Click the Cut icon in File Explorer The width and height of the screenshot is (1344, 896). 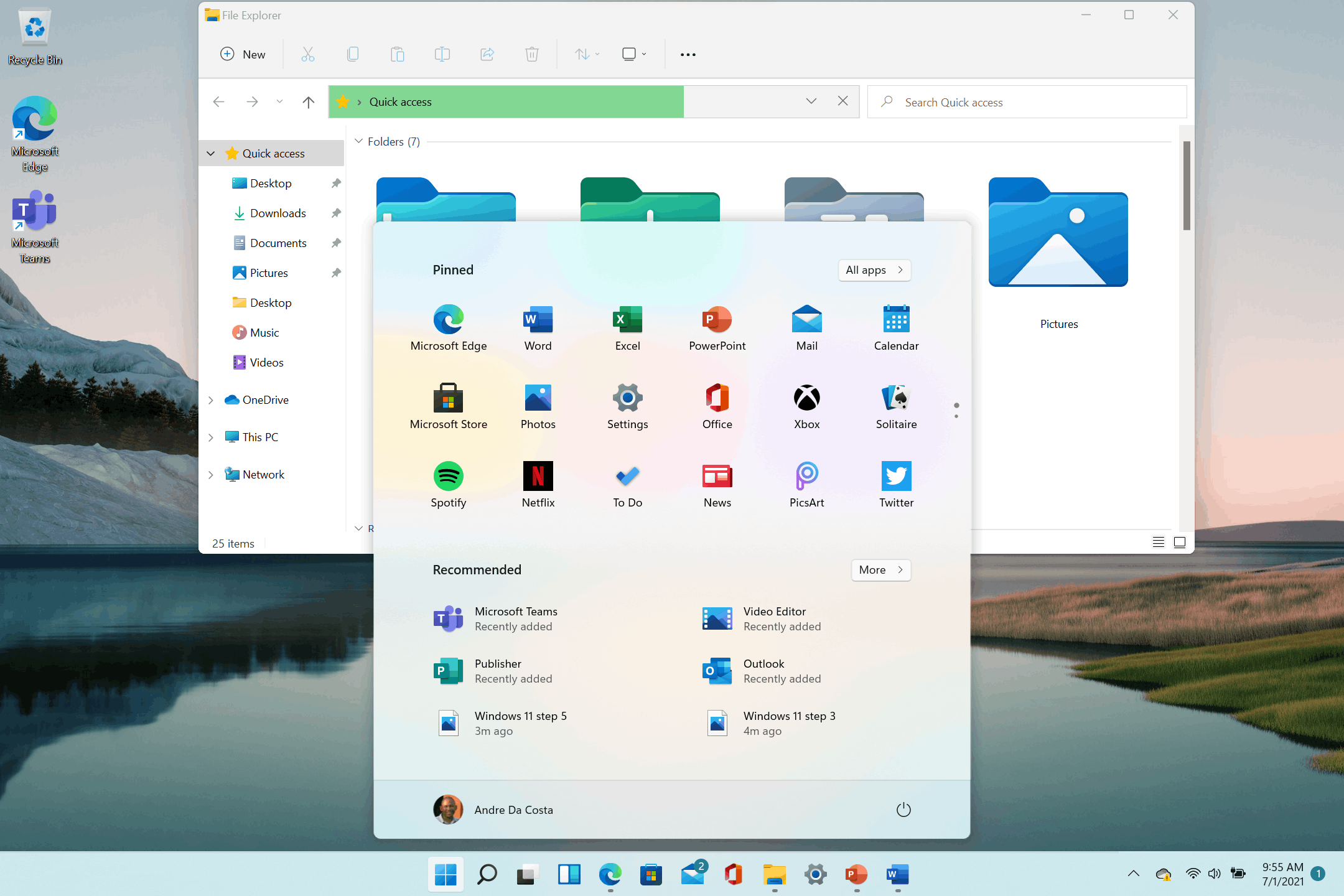click(x=308, y=54)
